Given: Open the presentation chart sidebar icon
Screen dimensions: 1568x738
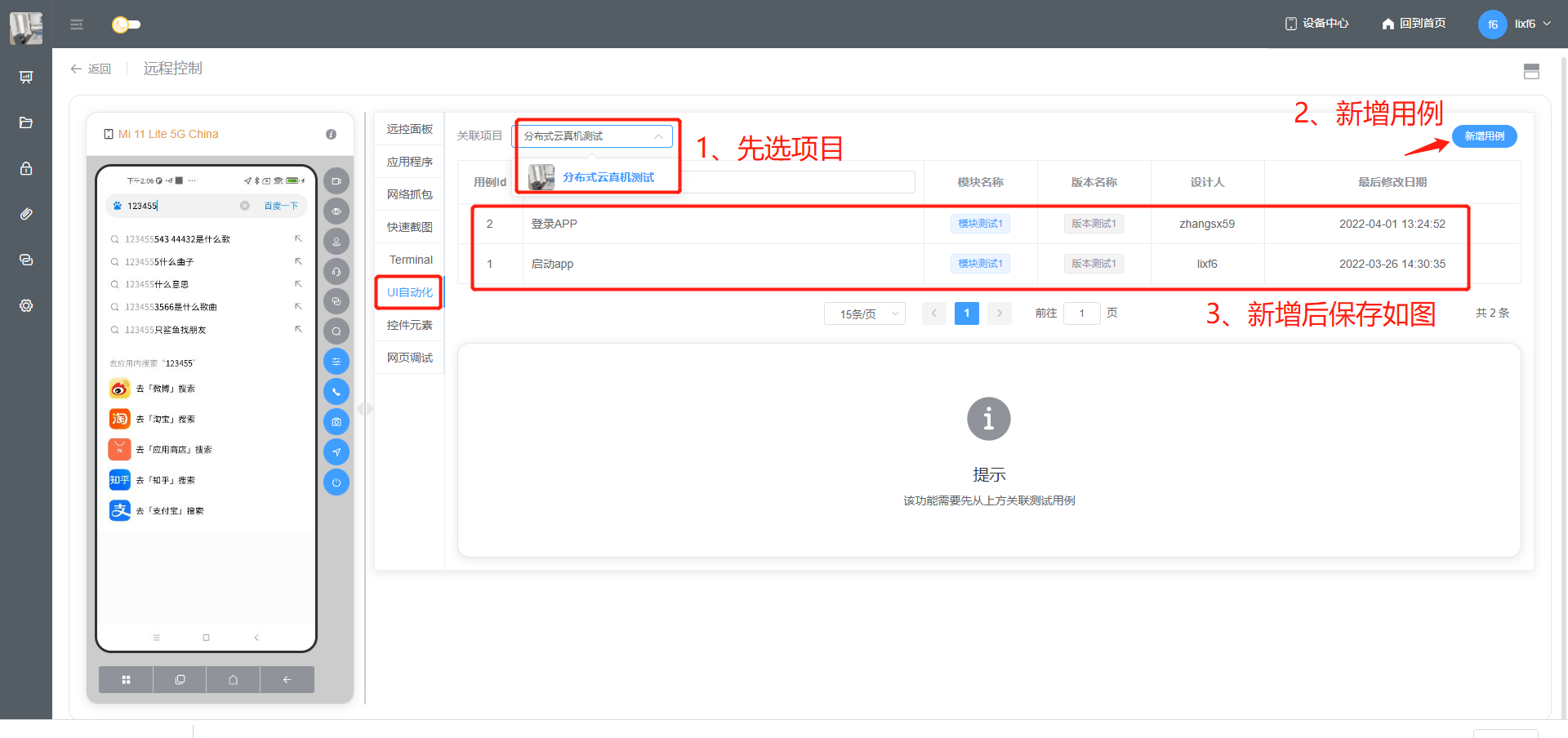Looking at the screenshot, I should click(26, 77).
